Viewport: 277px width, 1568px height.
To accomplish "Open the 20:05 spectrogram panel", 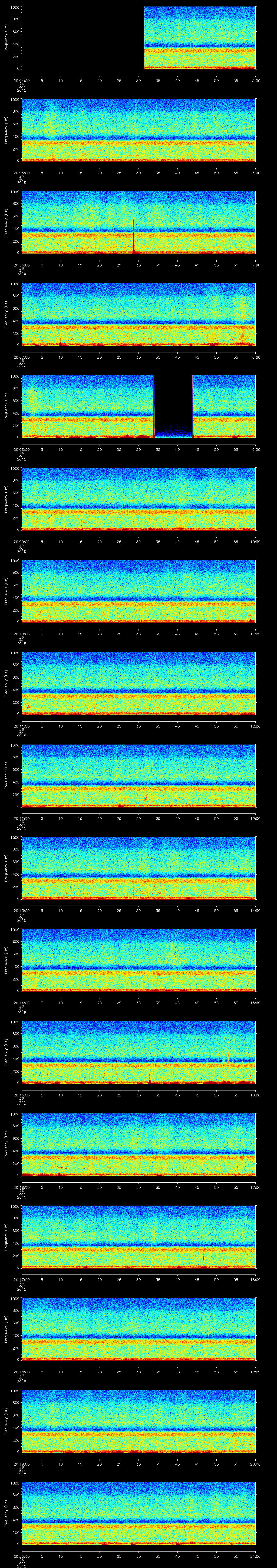I will (138, 130).
